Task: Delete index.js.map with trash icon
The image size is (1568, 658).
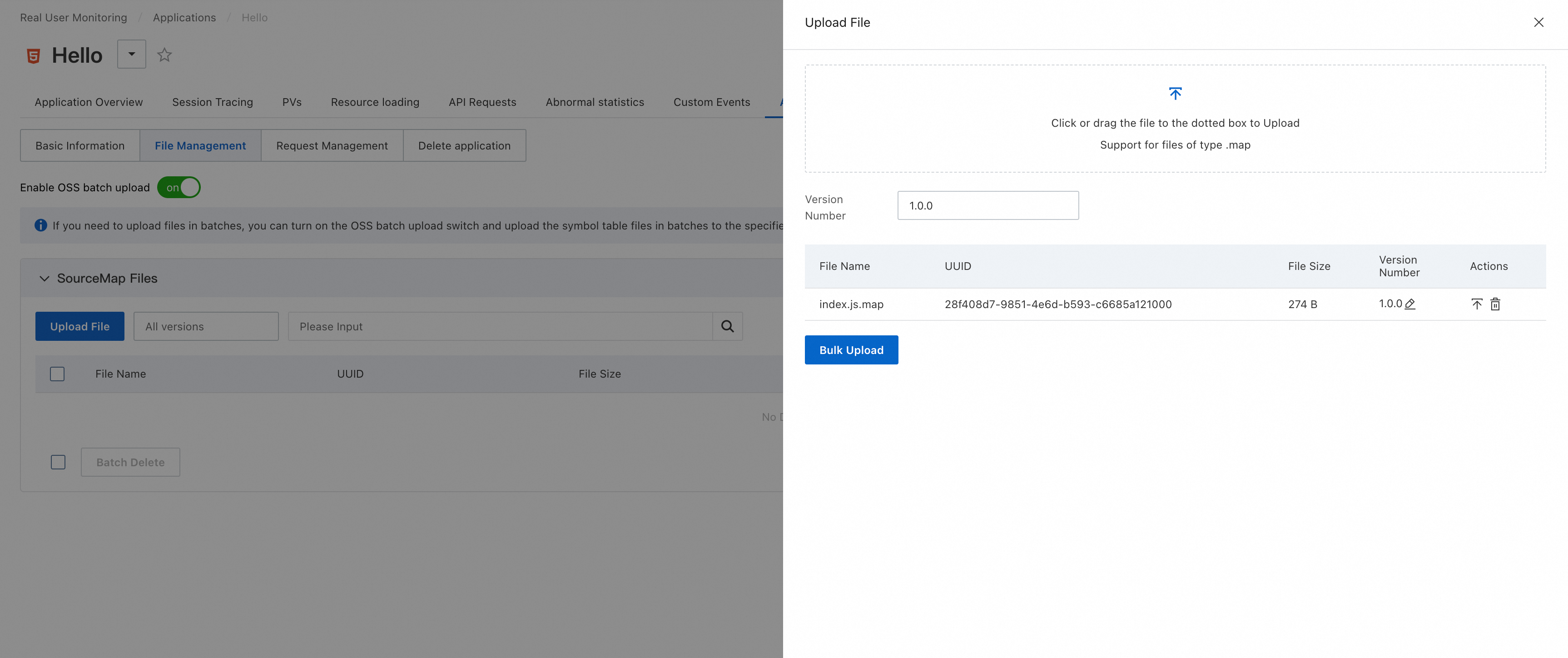Action: pyautogui.click(x=1495, y=304)
